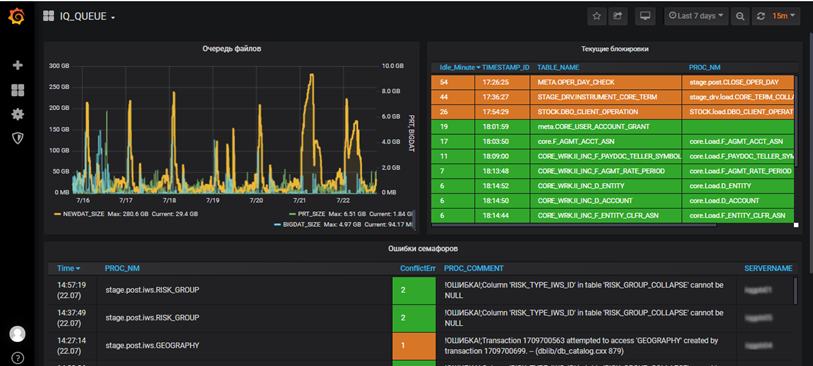Click the timestamp 18:09:00 cell
Image resolution: width=813 pixels, height=366 pixels.
[502, 156]
